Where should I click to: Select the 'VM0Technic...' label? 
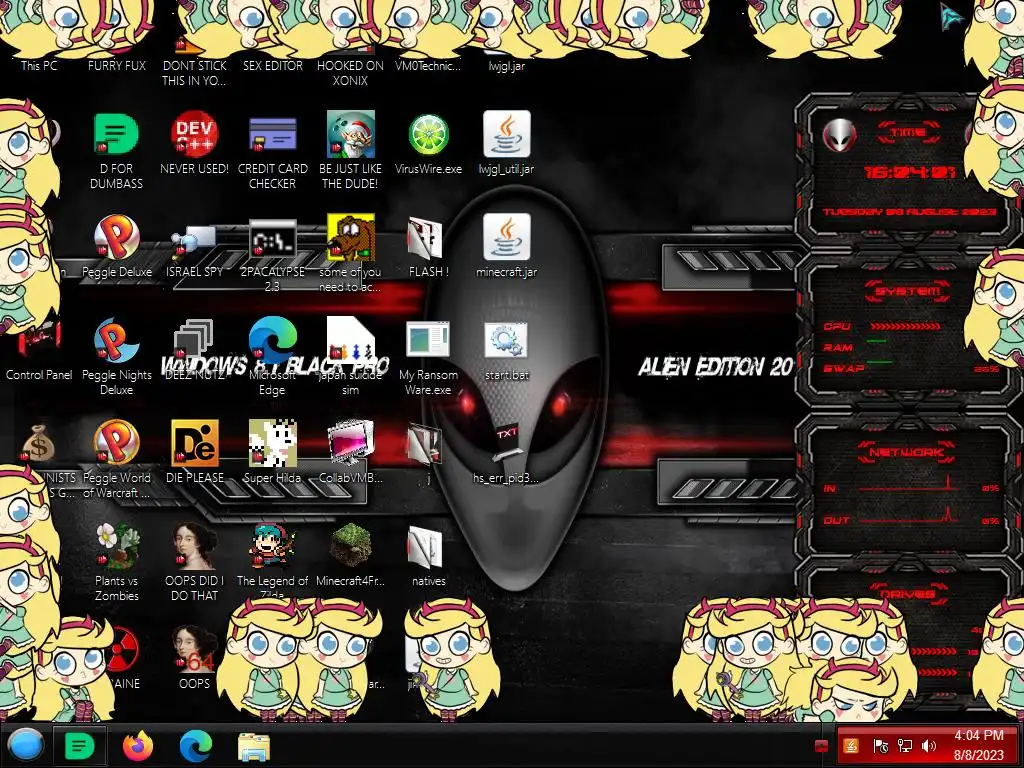click(428, 65)
